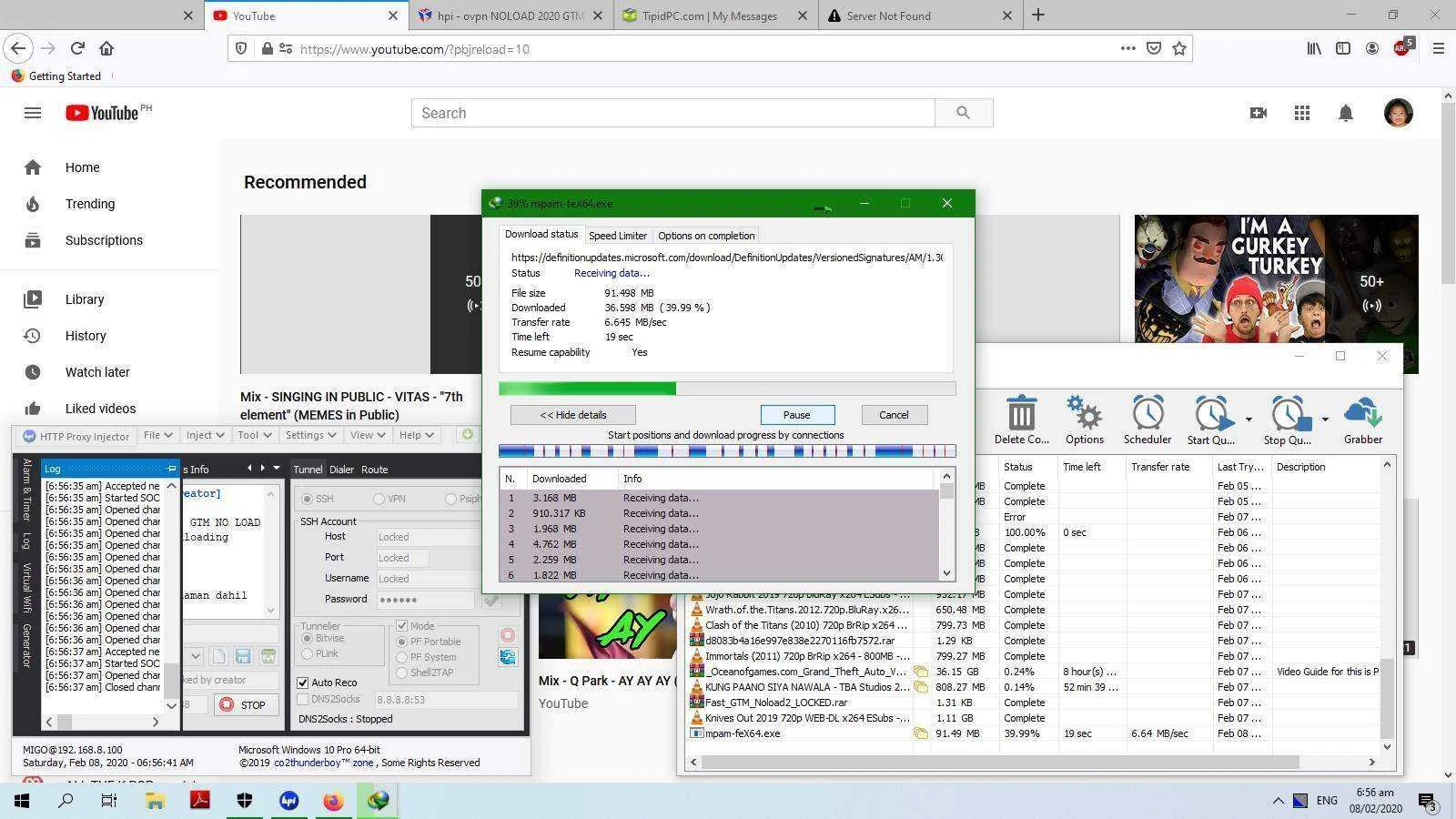Pin the Log panel in HTTP Proxy Injector

coord(171,469)
